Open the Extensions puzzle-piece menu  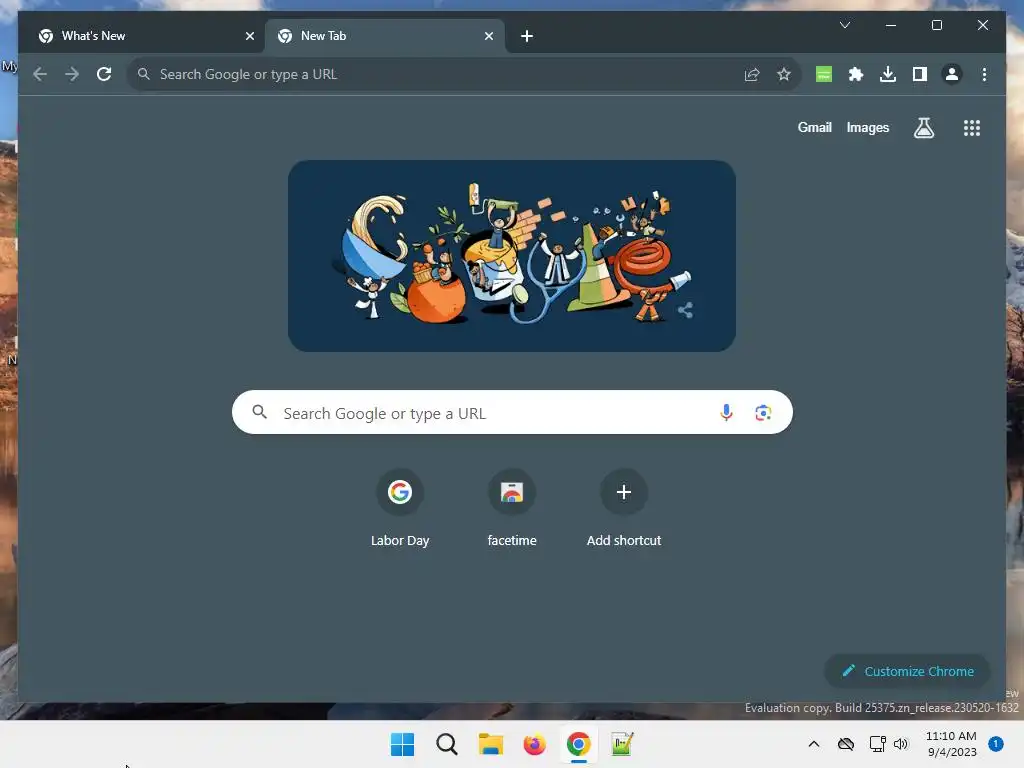(x=856, y=74)
